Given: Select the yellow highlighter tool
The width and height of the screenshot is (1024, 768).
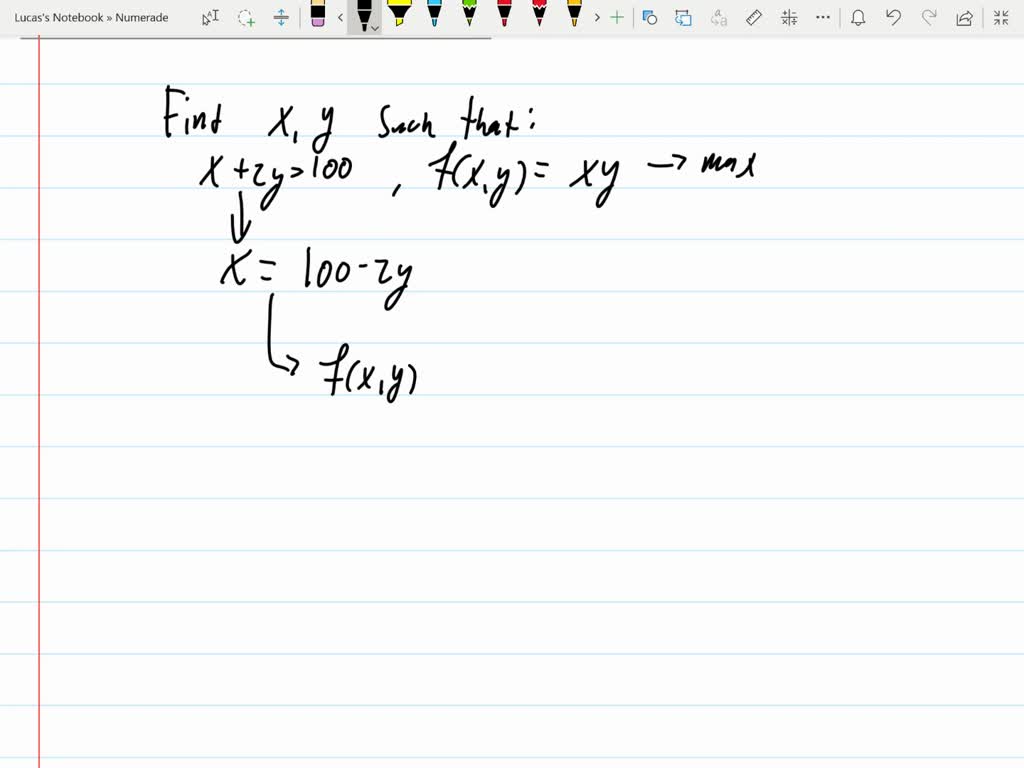Looking at the screenshot, I should tap(402, 17).
